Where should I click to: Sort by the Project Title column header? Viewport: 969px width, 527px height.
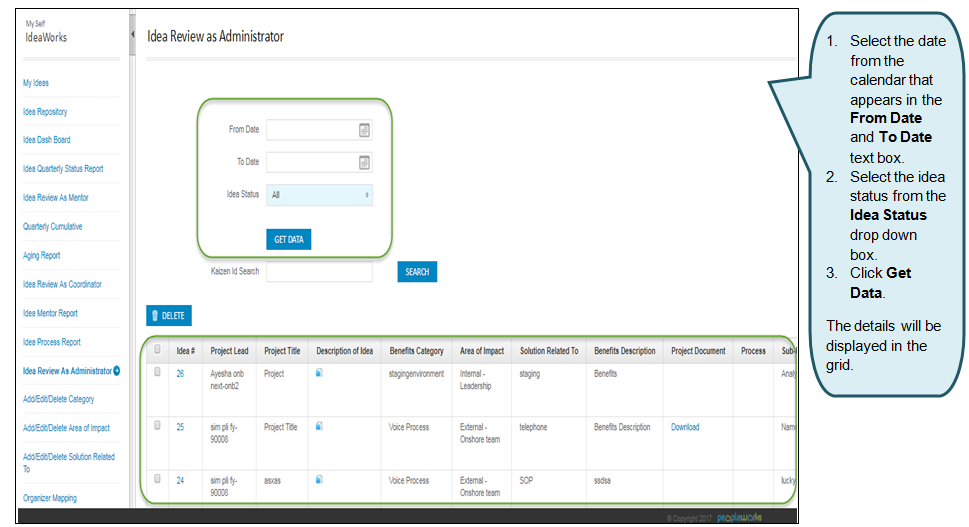pyautogui.click(x=282, y=351)
